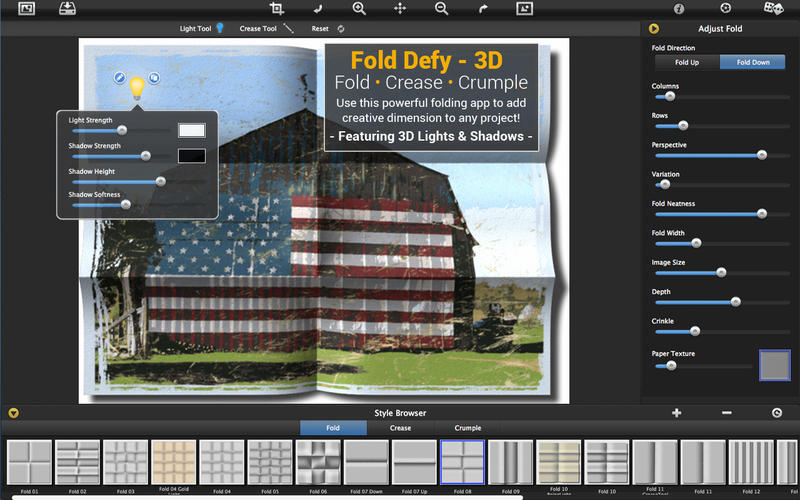Set fold direction to Fold Down
The width and height of the screenshot is (800, 500).
tap(753, 62)
